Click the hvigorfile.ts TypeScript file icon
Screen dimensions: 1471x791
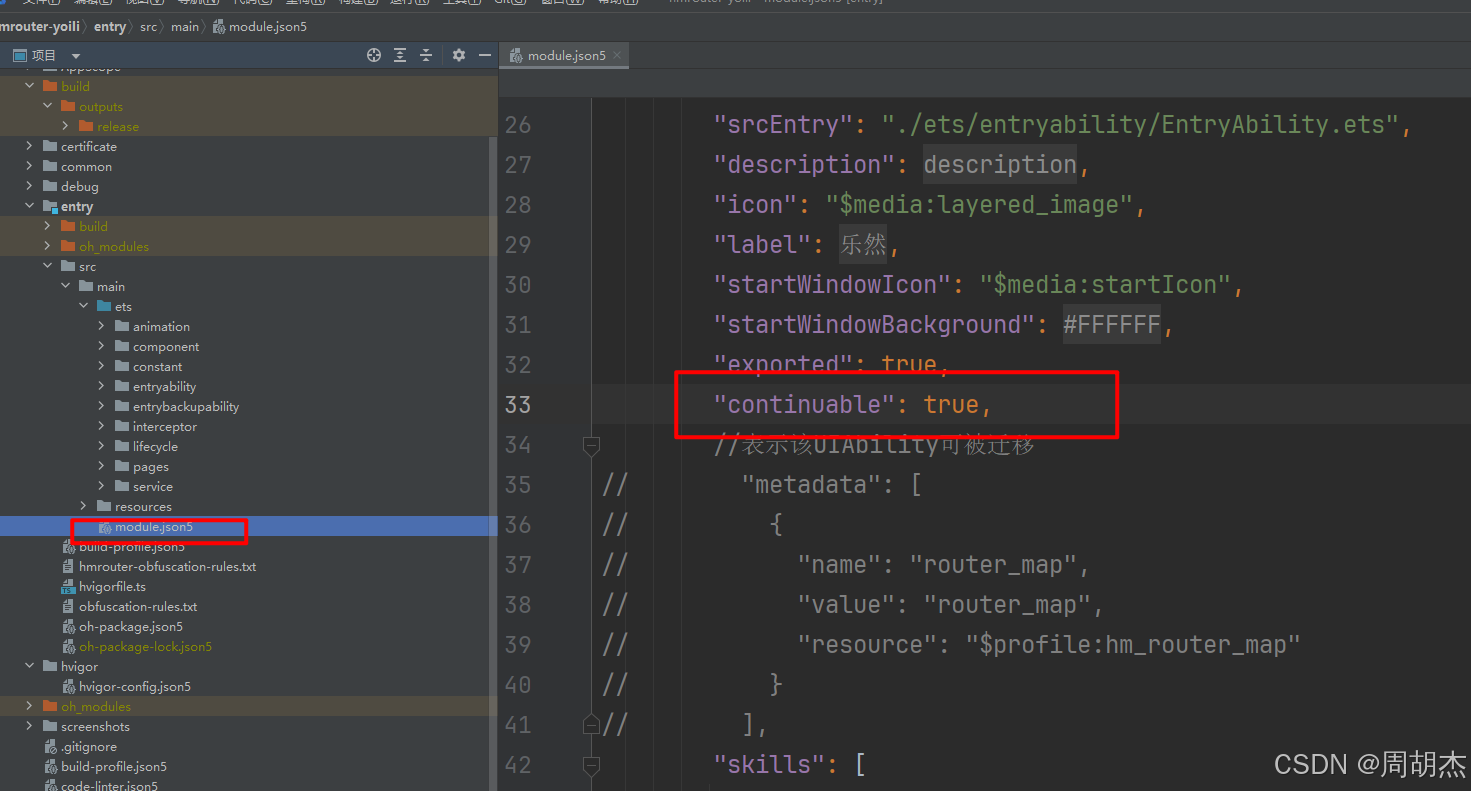(69, 586)
